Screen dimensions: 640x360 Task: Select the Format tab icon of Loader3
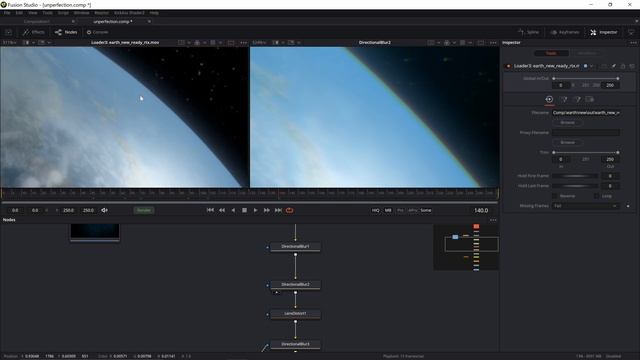[577, 99]
